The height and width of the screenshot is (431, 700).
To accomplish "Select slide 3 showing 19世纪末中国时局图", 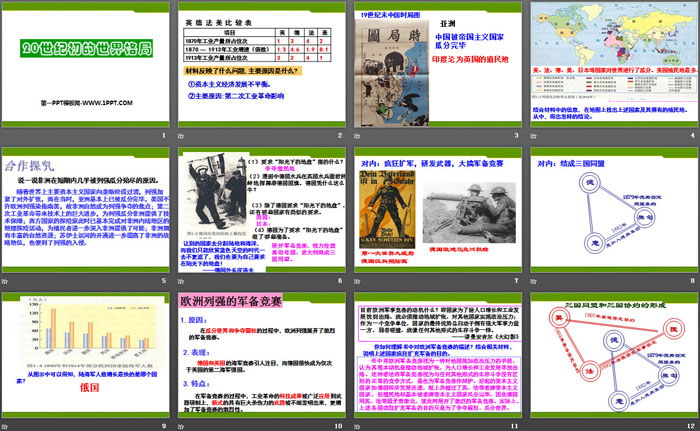I will [x=438, y=65].
